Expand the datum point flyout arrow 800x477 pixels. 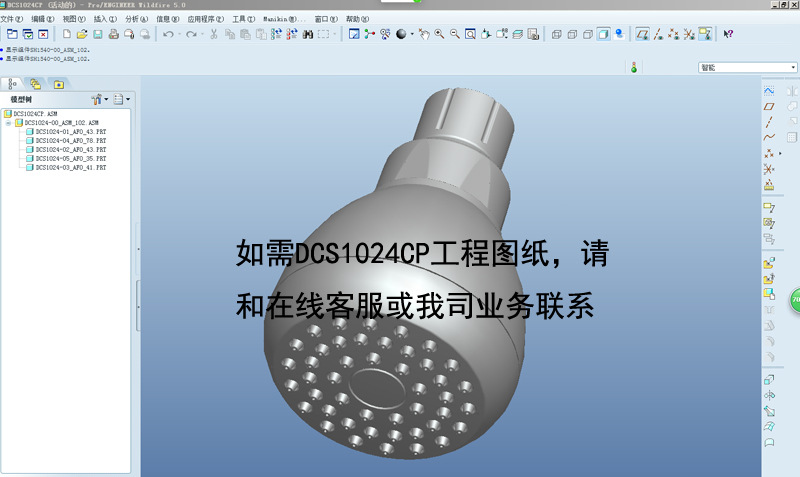[x=780, y=154]
